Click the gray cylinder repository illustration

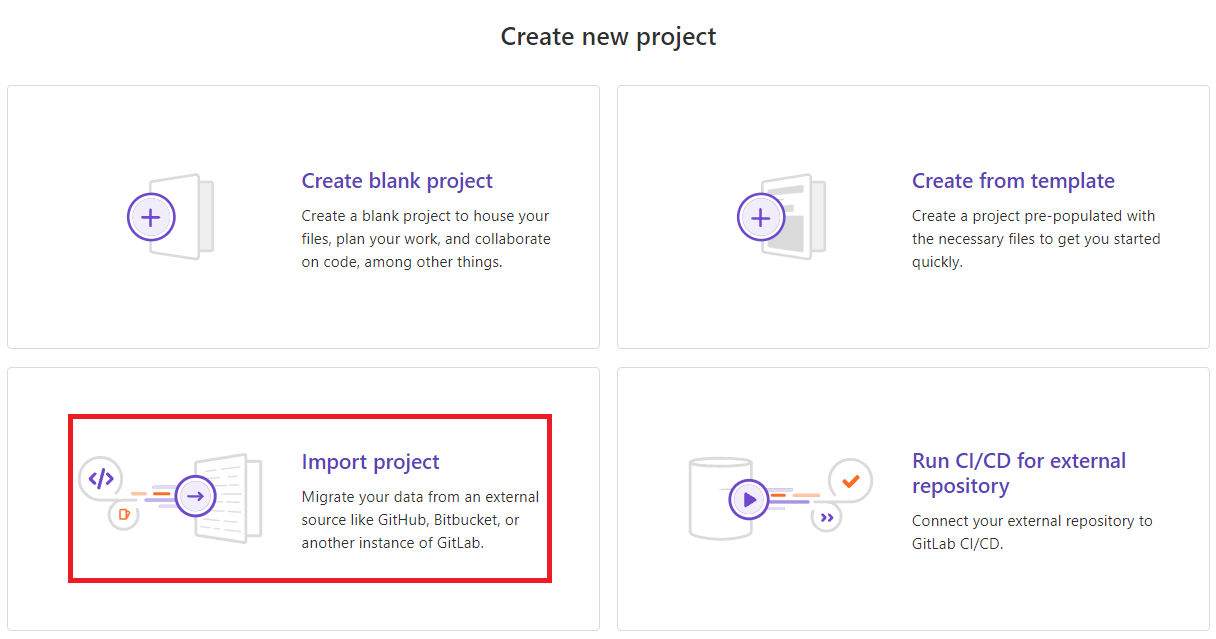click(x=720, y=498)
